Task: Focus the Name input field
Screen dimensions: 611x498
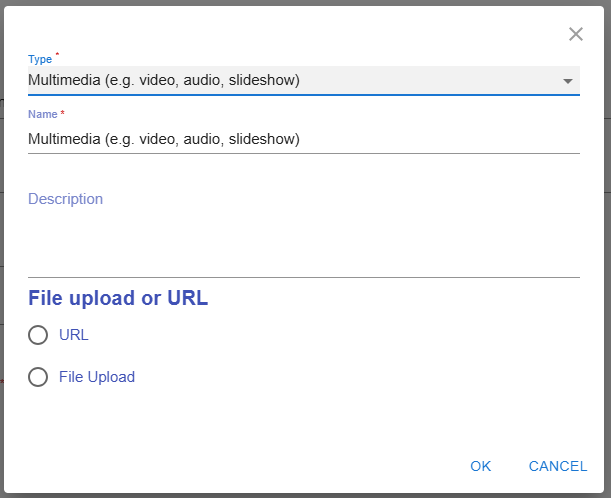Action: pos(300,139)
